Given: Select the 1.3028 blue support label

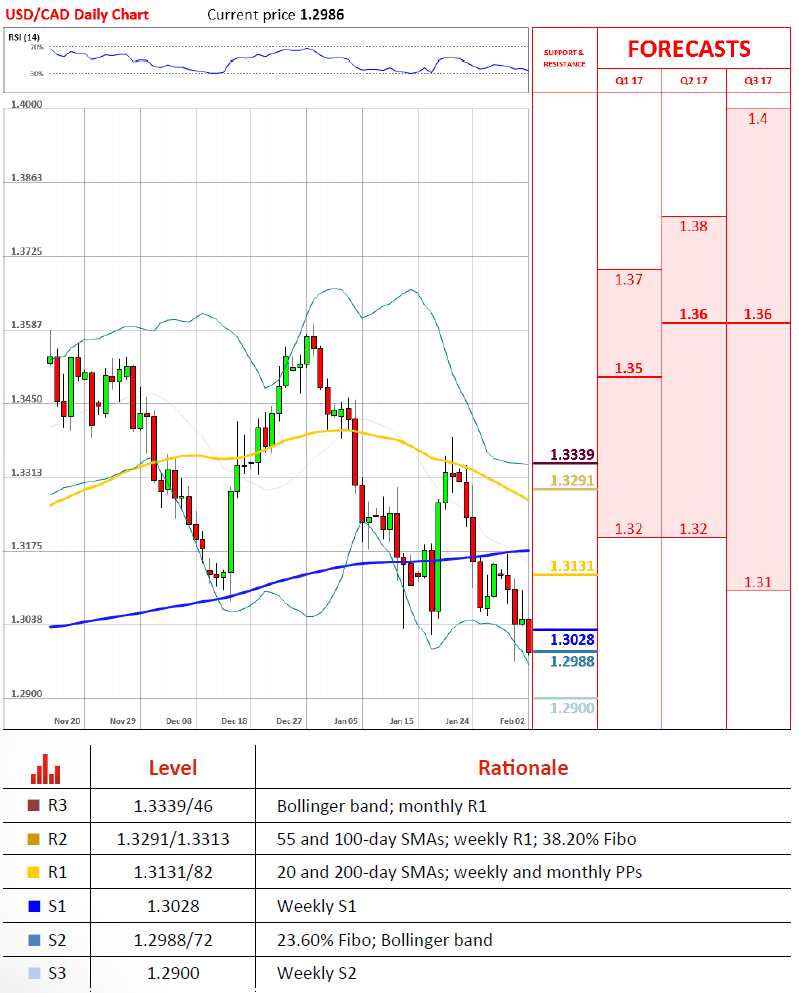Looking at the screenshot, I should point(573,639).
